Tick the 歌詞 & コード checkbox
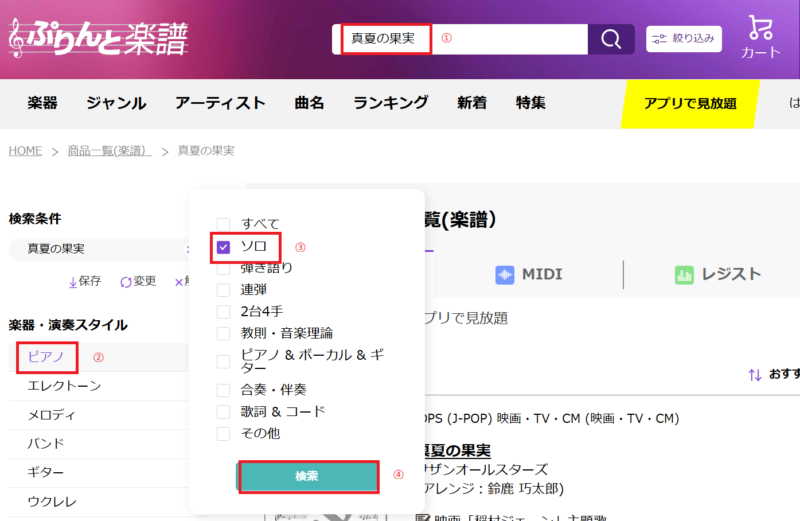800x521 pixels. [x=224, y=411]
